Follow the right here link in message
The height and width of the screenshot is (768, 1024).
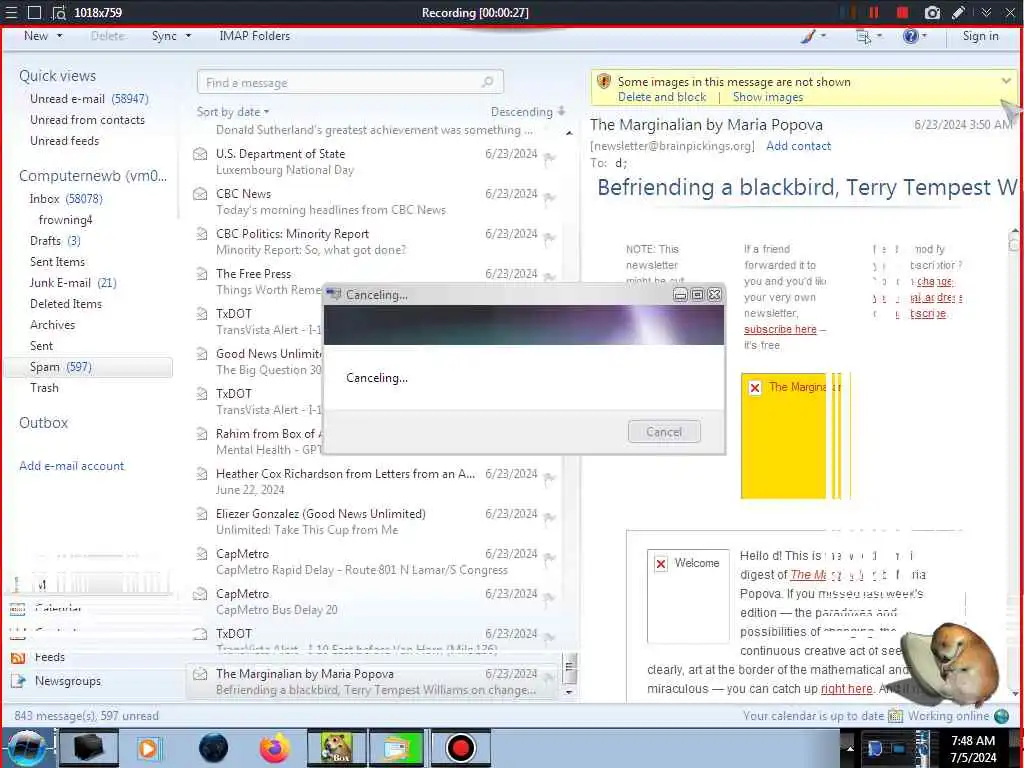(x=846, y=688)
